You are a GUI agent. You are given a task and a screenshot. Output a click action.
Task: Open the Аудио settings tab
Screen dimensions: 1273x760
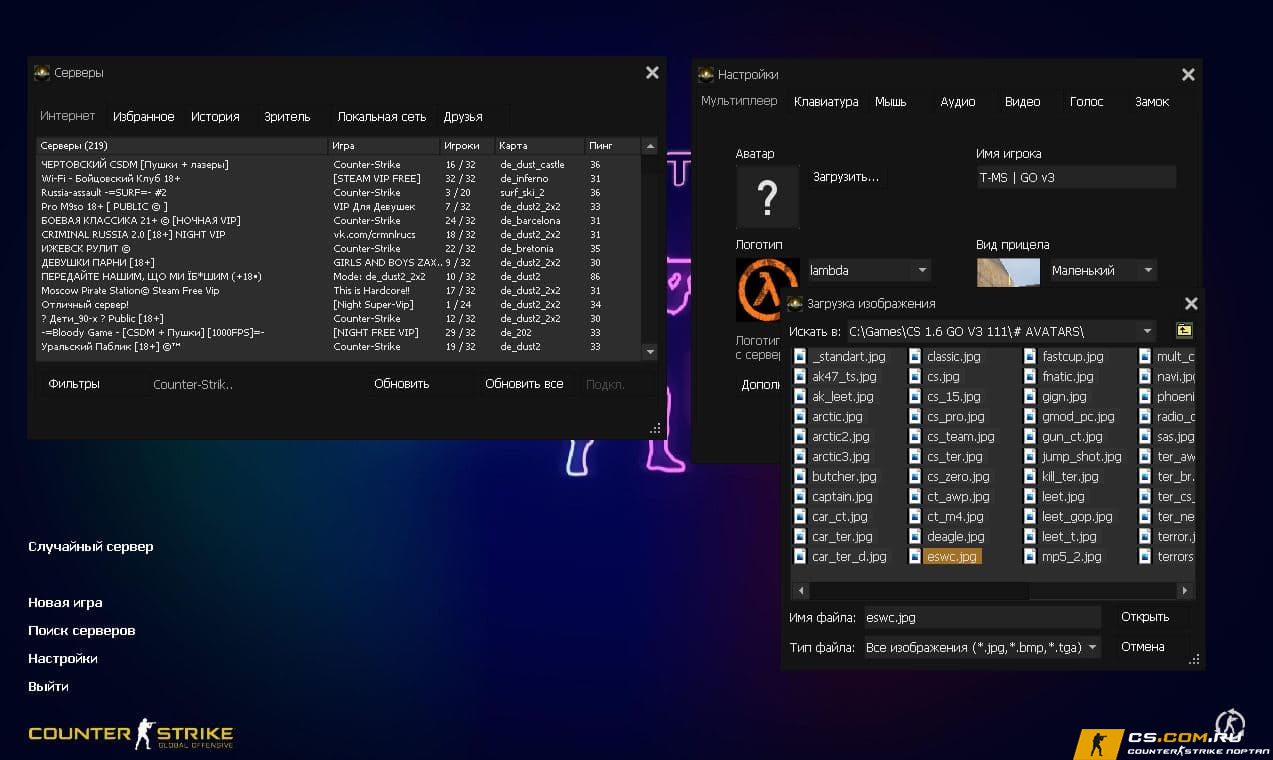[x=958, y=102]
